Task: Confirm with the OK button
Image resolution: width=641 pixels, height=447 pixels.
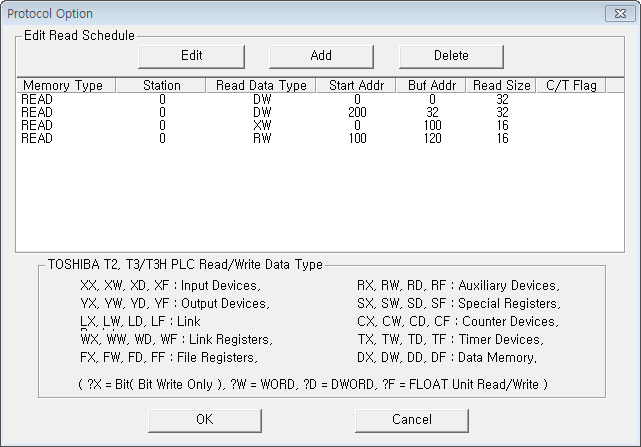Action: 205,420
